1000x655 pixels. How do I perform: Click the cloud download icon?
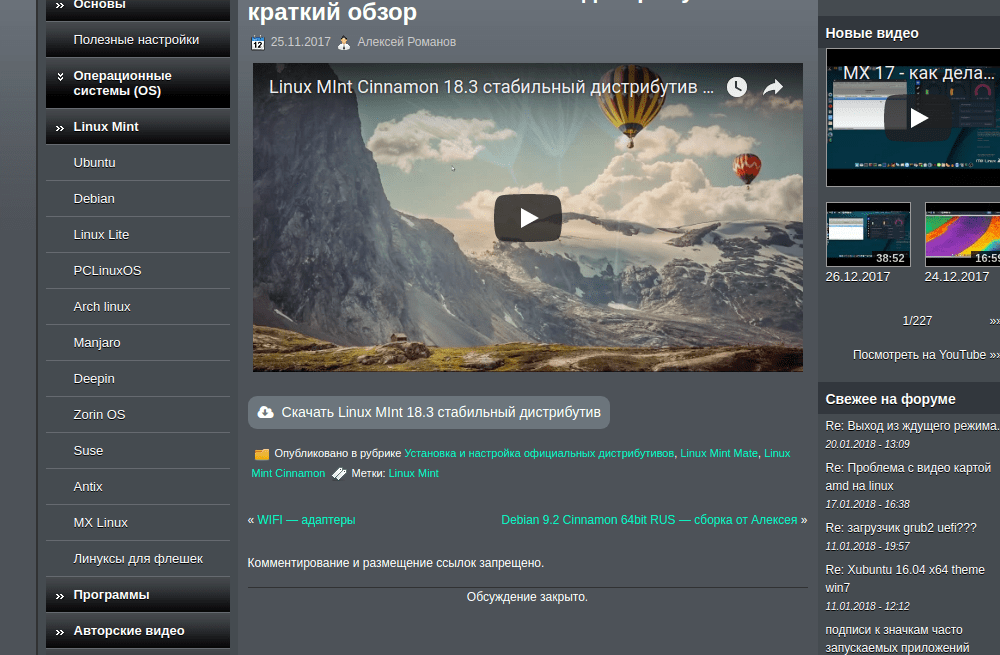(265, 412)
